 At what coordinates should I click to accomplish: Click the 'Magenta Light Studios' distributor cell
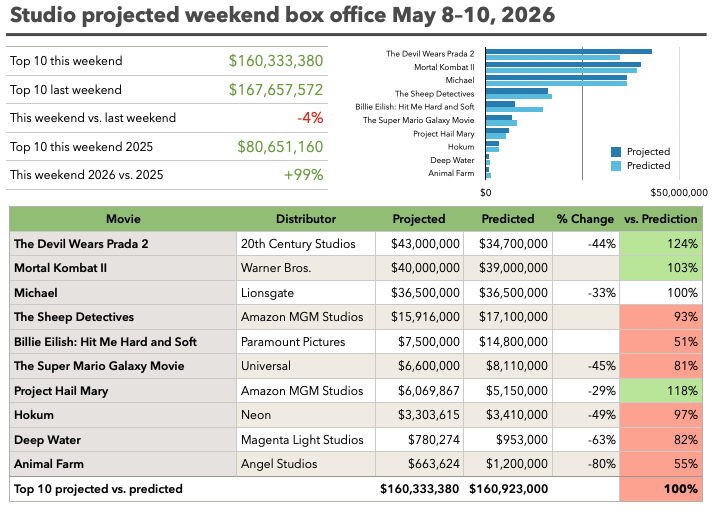[306, 440]
